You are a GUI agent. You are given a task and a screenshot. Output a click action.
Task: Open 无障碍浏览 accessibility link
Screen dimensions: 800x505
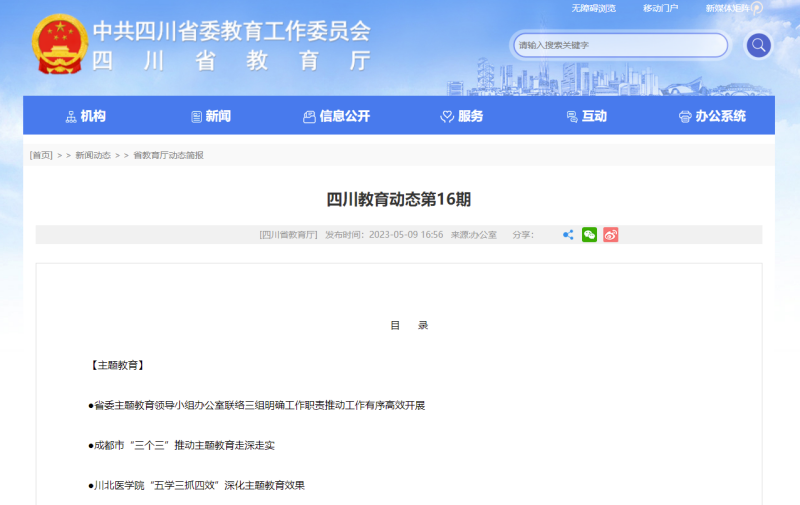[593, 8]
